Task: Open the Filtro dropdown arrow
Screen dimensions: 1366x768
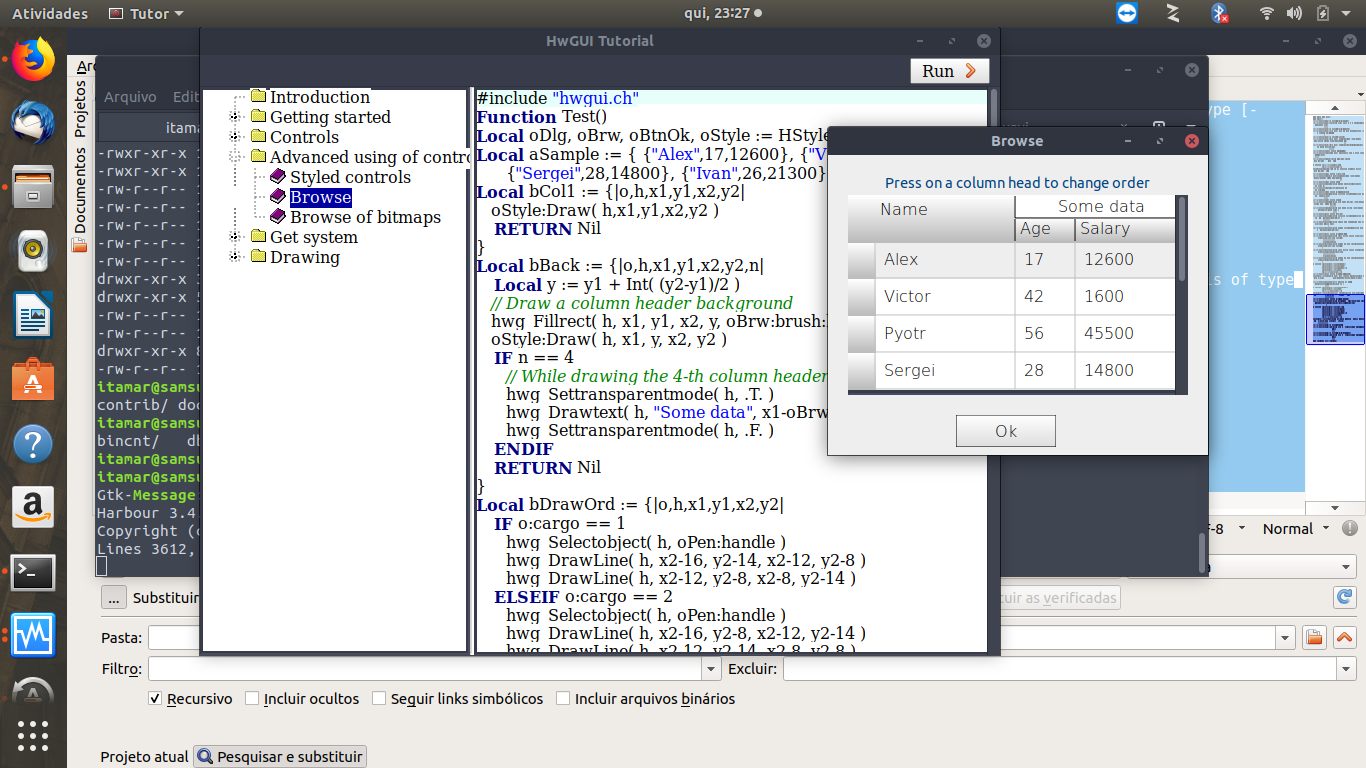Action: [711, 669]
